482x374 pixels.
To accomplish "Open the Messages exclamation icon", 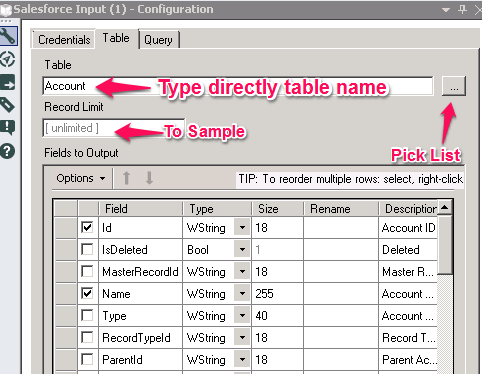I will [x=8, y=128].
